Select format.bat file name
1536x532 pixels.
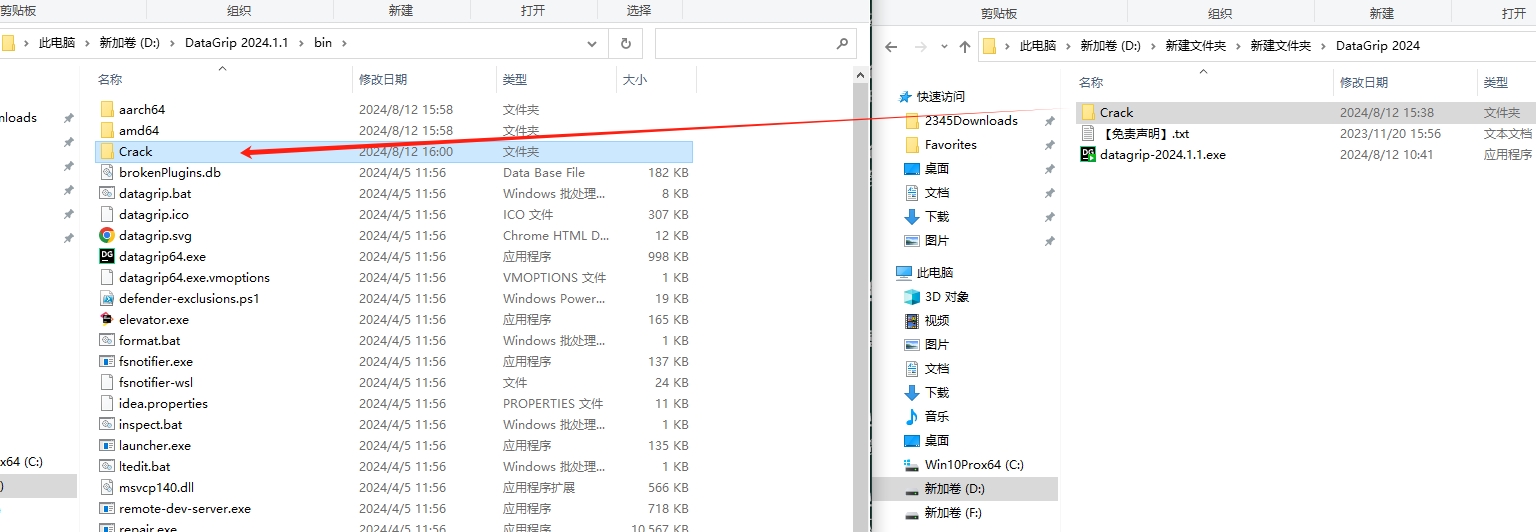(x=149, y=340)
